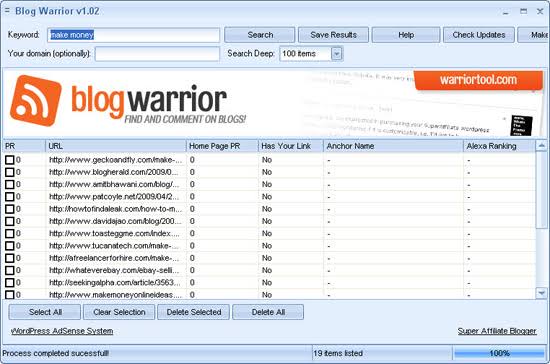
Task: Select the afreelancerforhire.com row checkbox
Action: (9, 258)
